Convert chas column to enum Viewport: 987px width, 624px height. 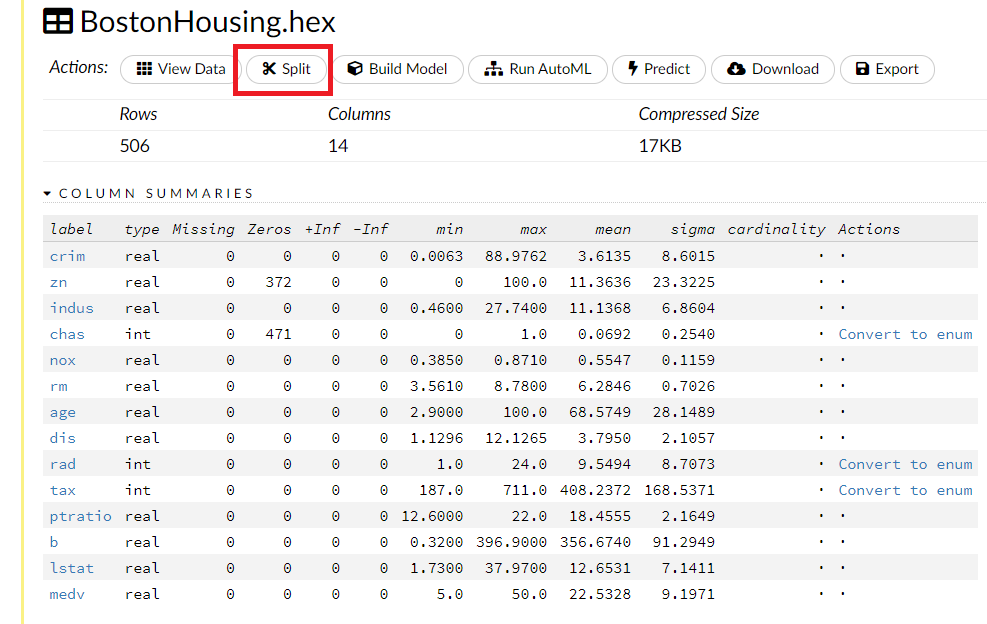click(x=905, y=334)
